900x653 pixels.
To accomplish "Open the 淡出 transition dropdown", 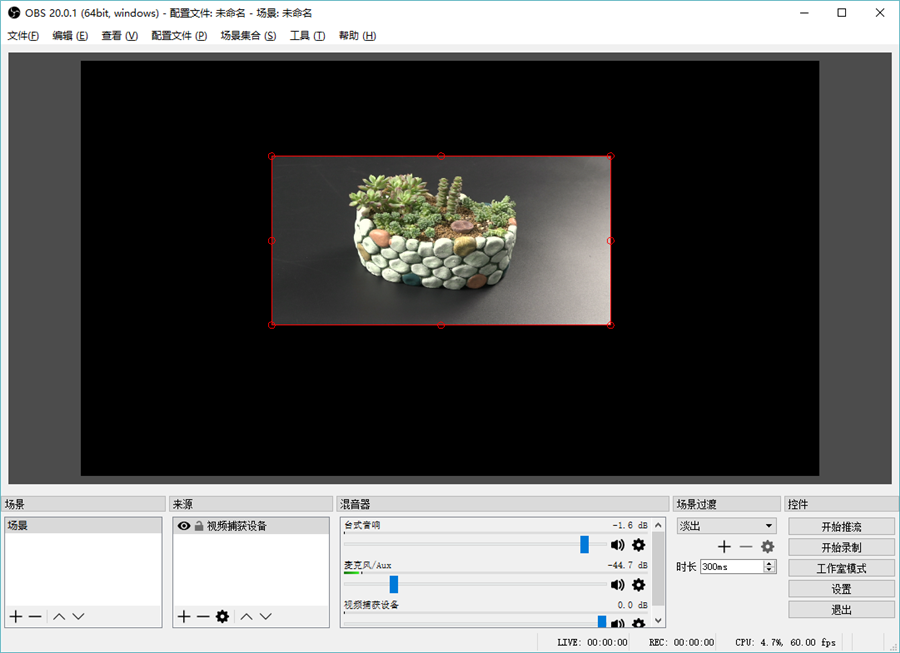I will pos(726,526).
